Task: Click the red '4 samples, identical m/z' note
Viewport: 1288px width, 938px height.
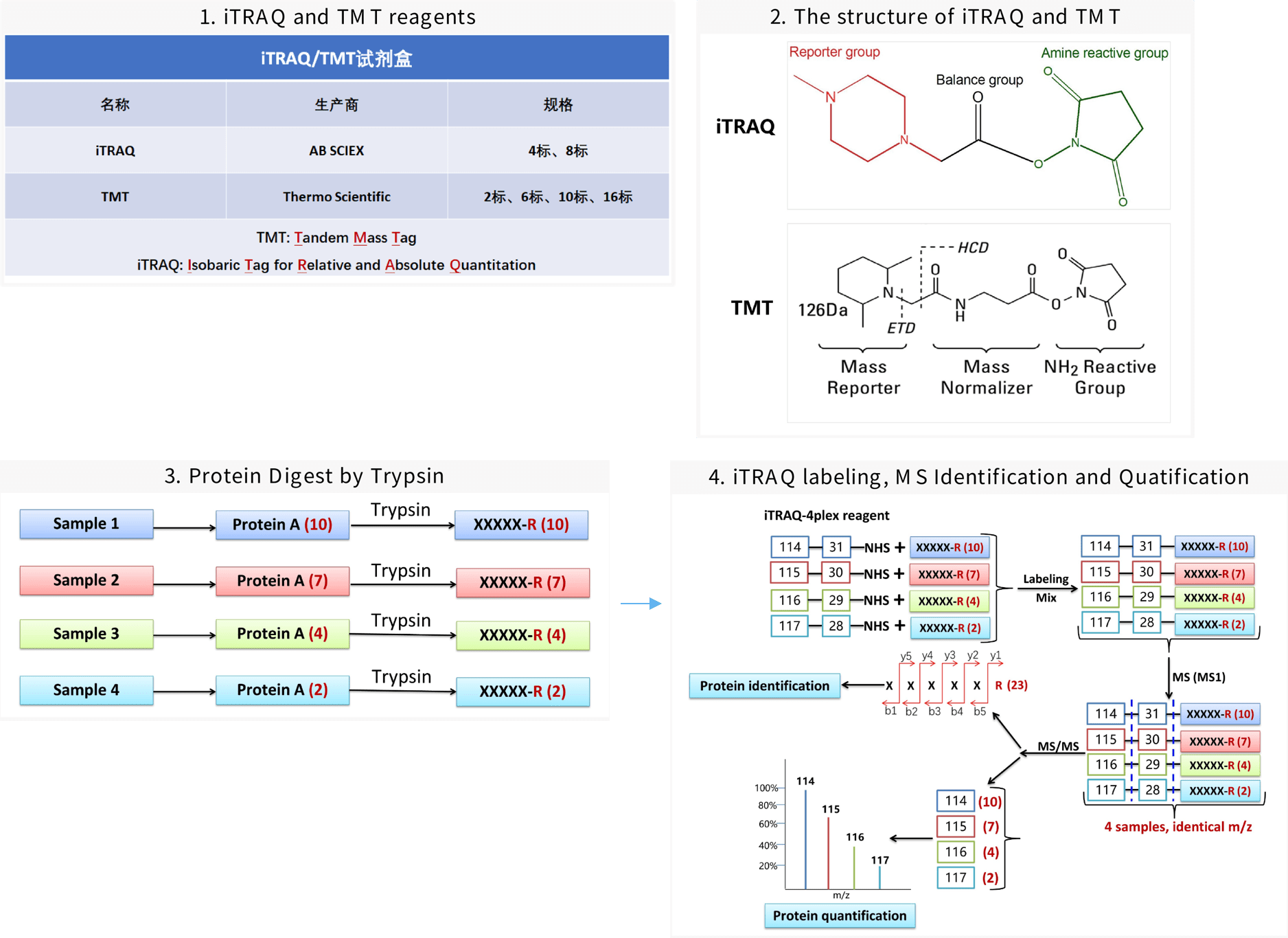Action: pos(1177,827)
